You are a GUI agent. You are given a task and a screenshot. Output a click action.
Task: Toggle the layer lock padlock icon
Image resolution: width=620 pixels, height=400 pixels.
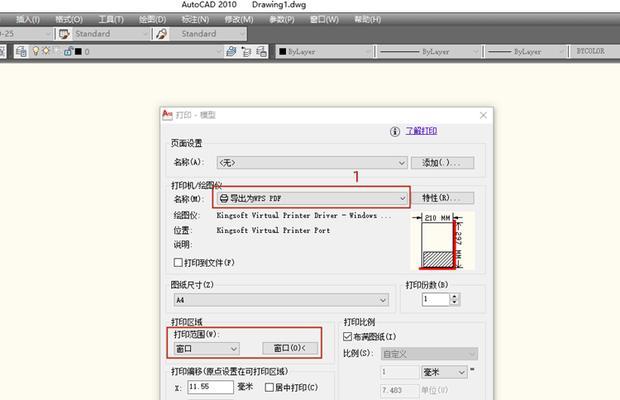tap(68, 51)
